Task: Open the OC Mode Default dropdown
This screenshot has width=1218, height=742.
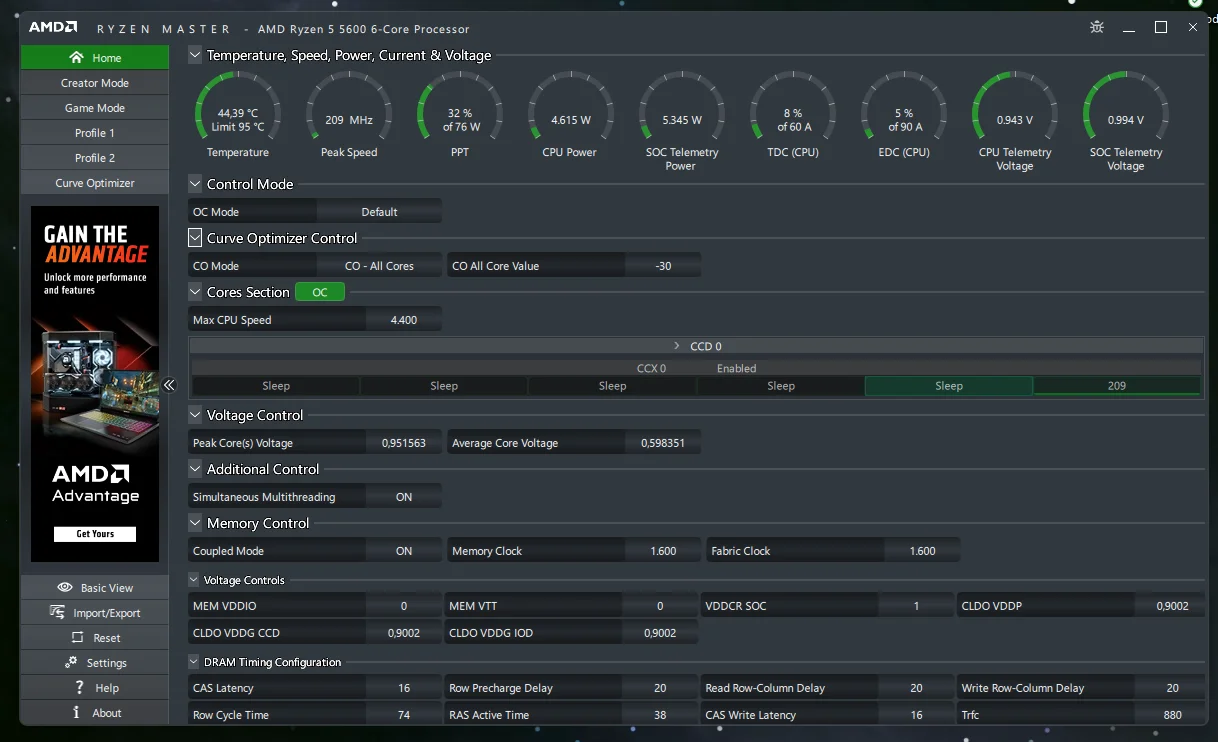Action: 379,212
